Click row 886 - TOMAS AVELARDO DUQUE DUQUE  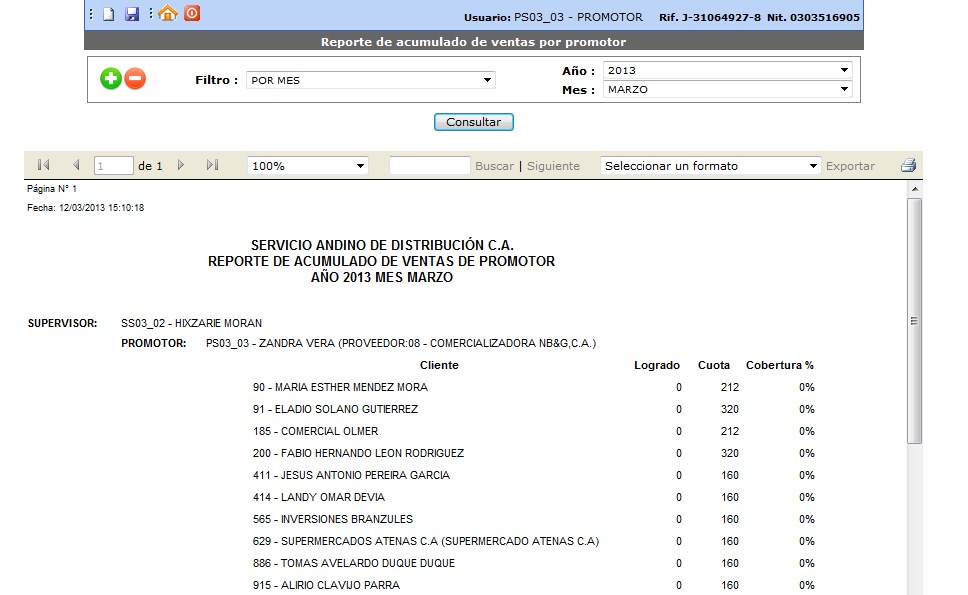click(533, 564)
